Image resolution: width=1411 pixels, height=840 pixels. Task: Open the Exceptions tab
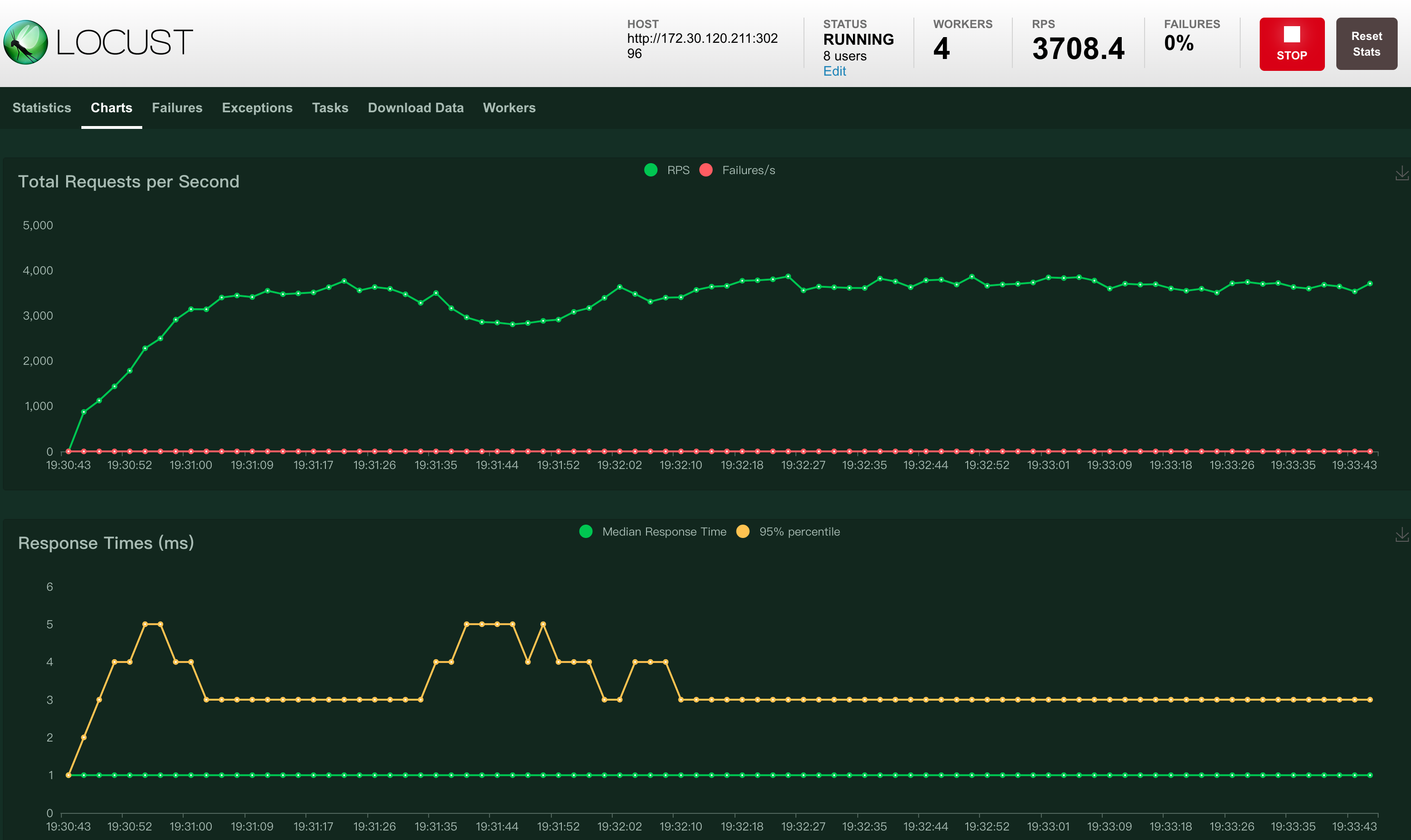[257, 107]
